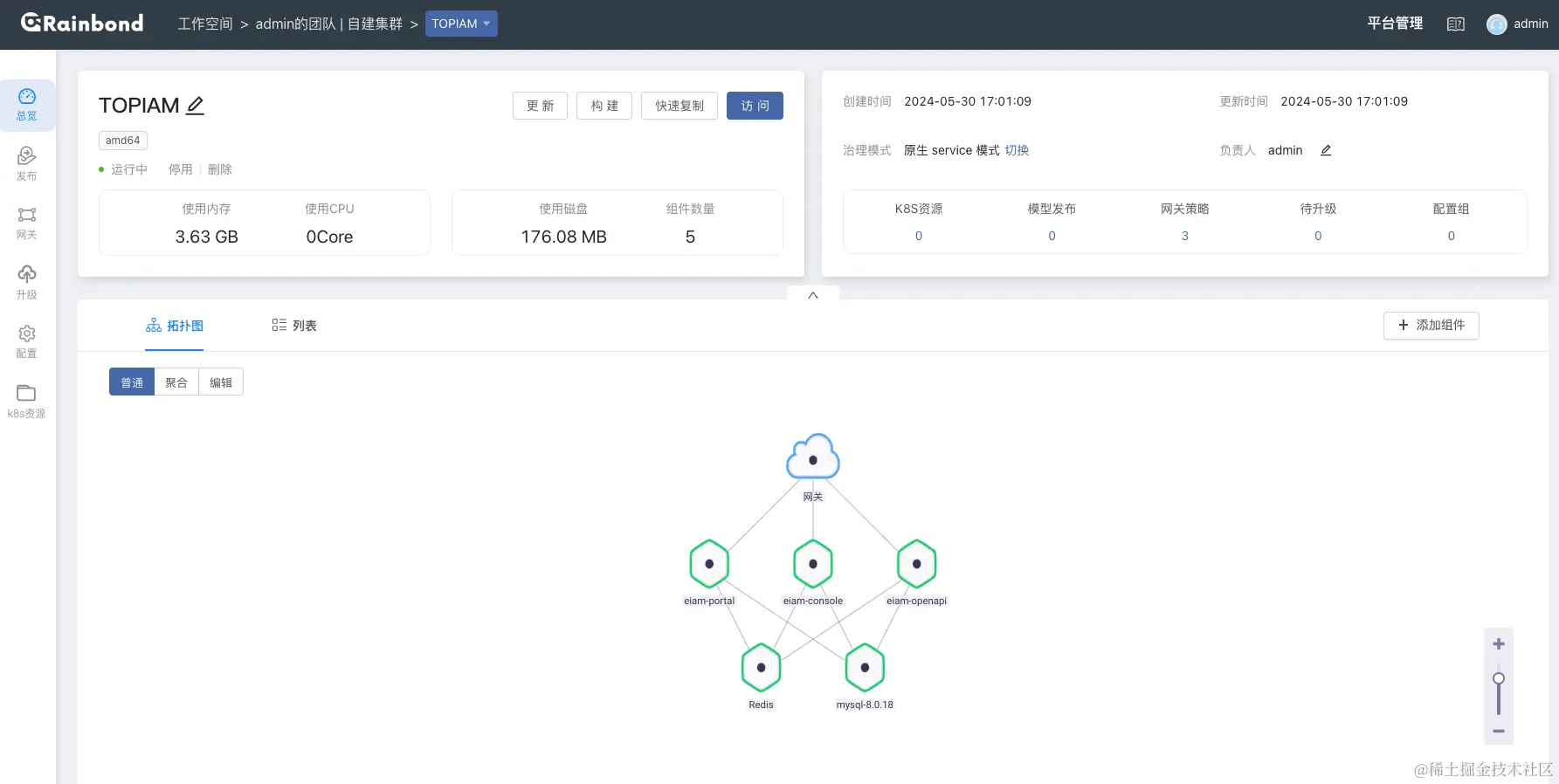Select the eiam-console hexagon node
The height and width of the screenshot is (784, 1559).
tap(813, 564)
